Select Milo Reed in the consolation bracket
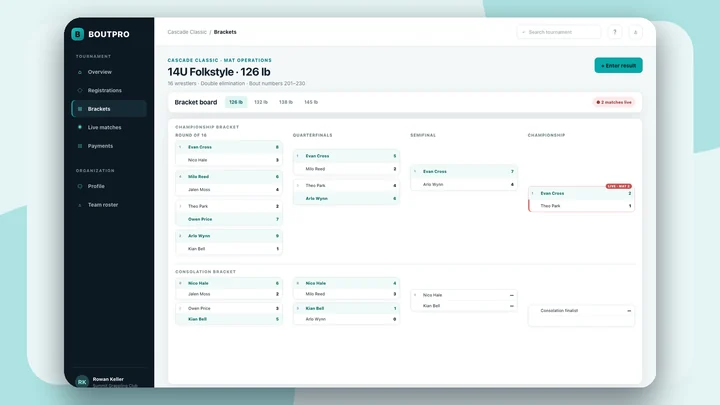This screenshot has width=720, height=405. (346, 294)
